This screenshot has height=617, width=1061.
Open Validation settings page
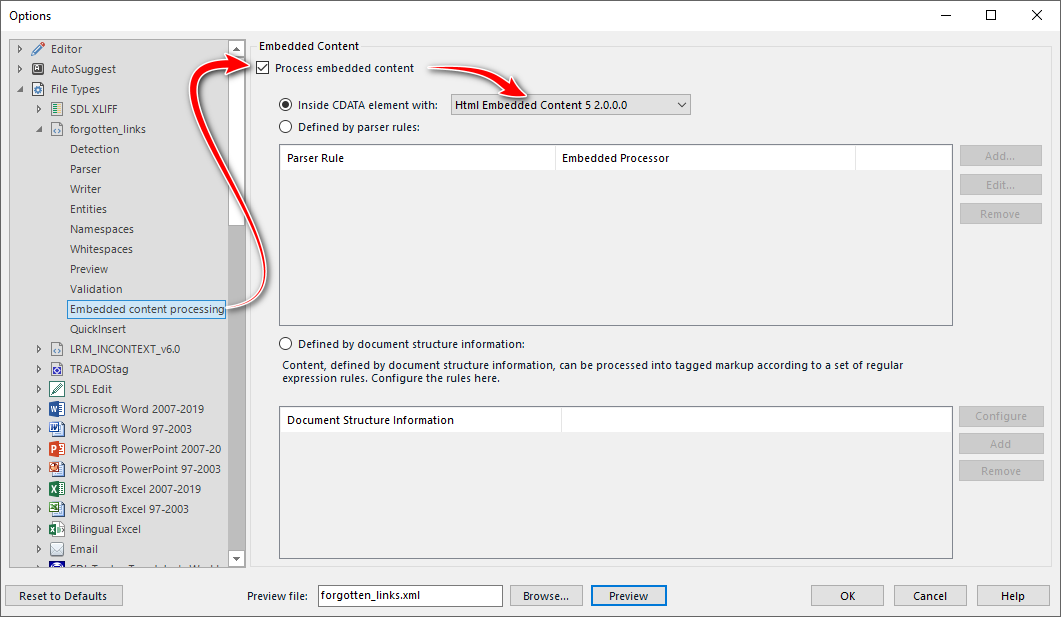pos(96,289)
